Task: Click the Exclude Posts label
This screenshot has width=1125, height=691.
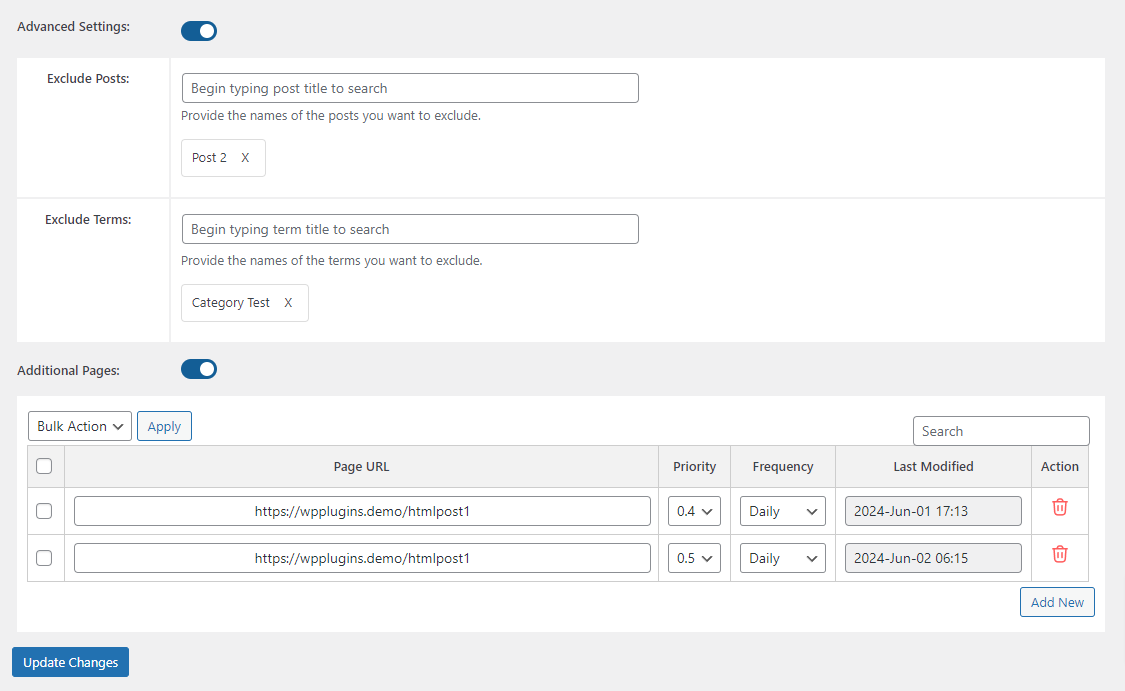Action: click(88, 79)
